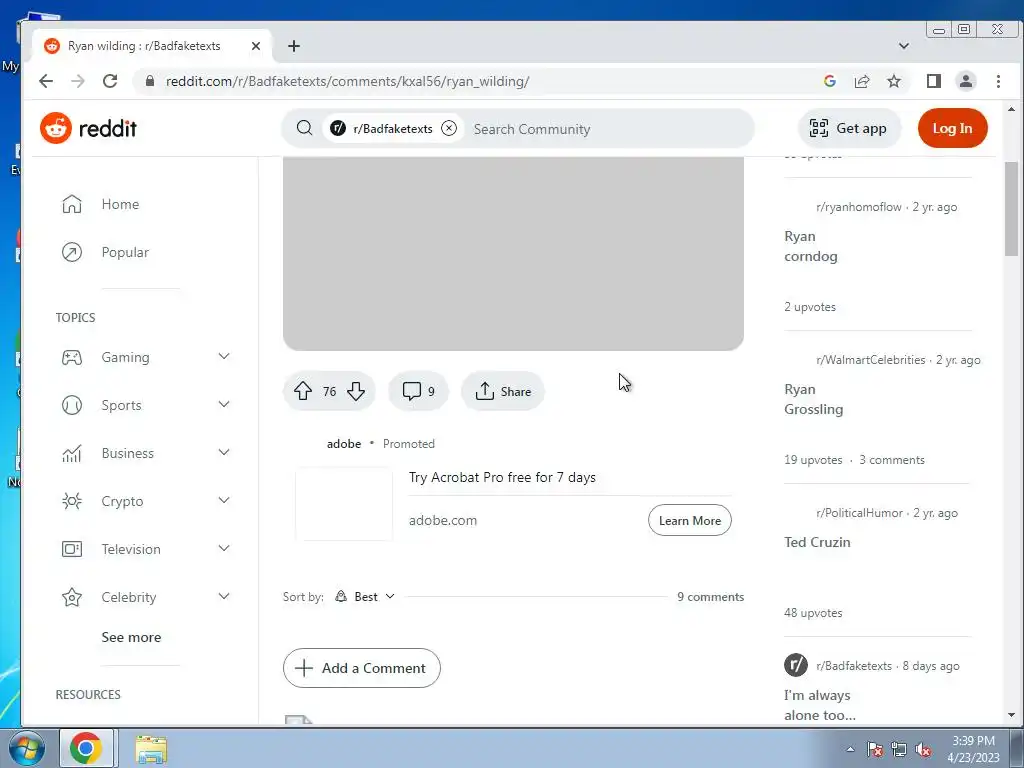Click the Log In button
Image resolution: width=1024 pixels, height=768 pixels.
[x=952, y=128]
